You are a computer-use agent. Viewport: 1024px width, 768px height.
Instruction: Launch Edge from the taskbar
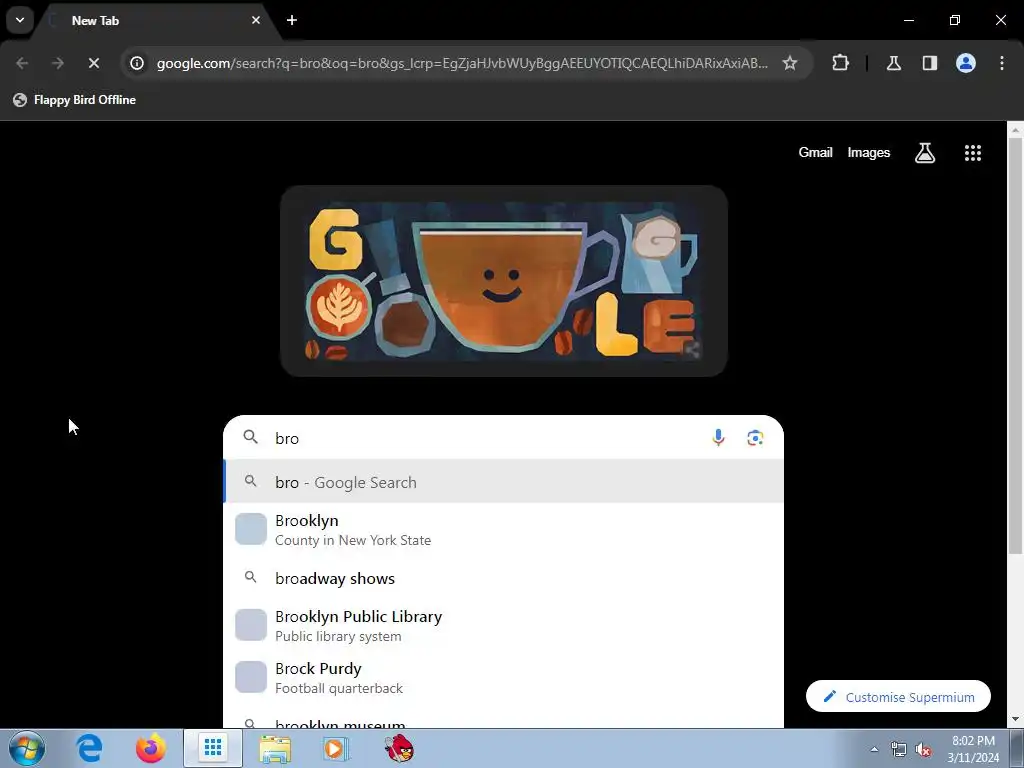click(89, 748)
